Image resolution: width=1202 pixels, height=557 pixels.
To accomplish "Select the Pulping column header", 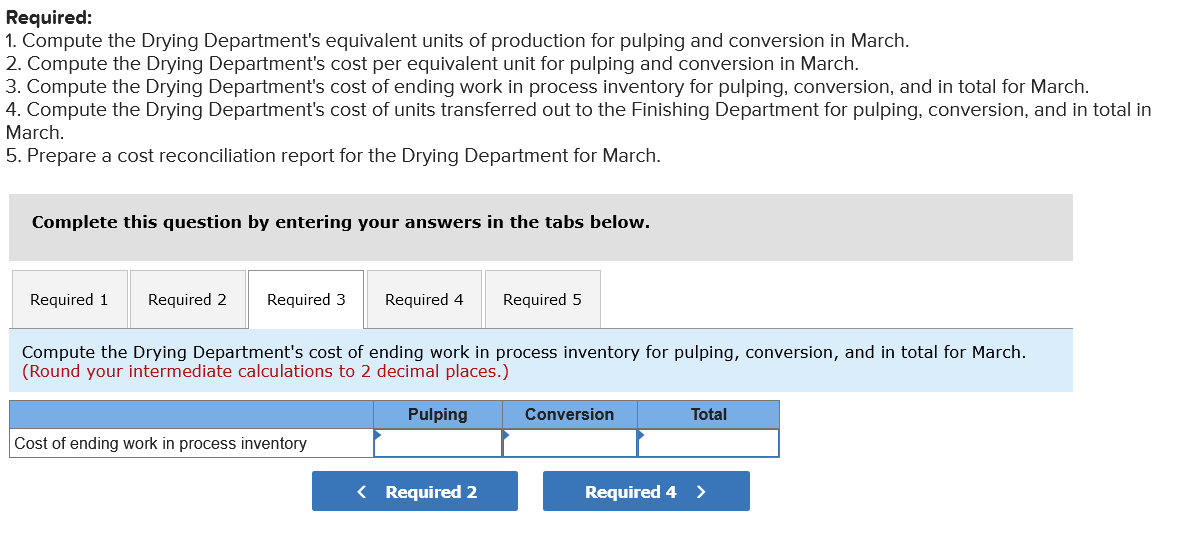I will (x=438, y=415).
